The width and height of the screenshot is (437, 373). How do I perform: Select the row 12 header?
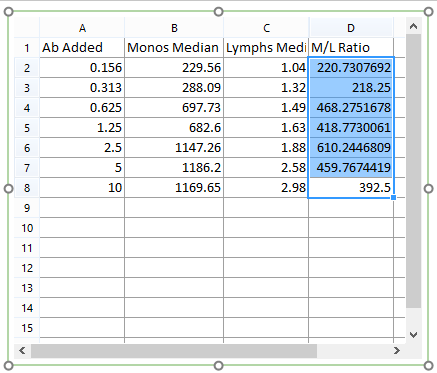tap(27, 268)
